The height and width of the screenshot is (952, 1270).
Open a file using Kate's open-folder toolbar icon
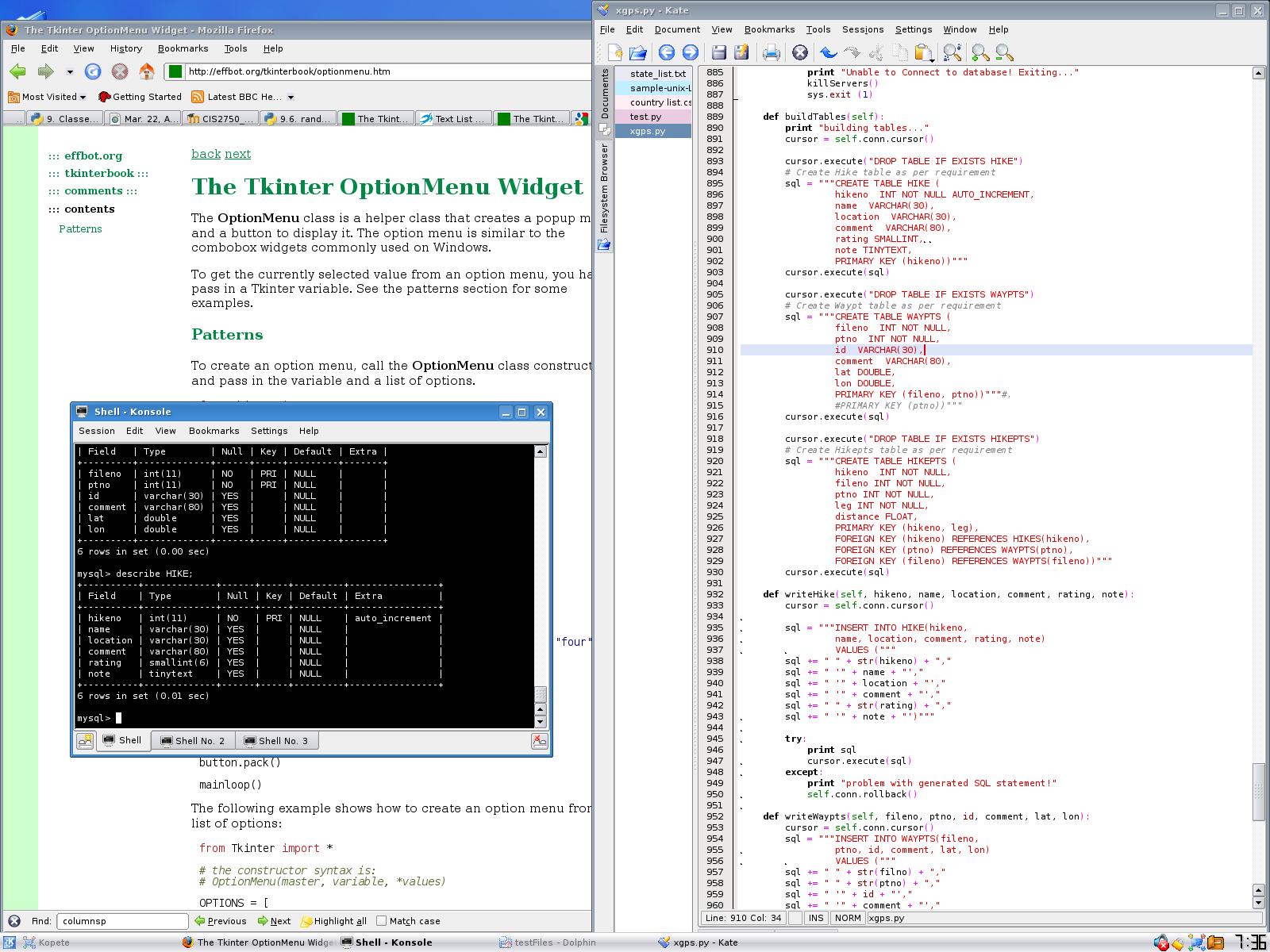tap(639, 52)
